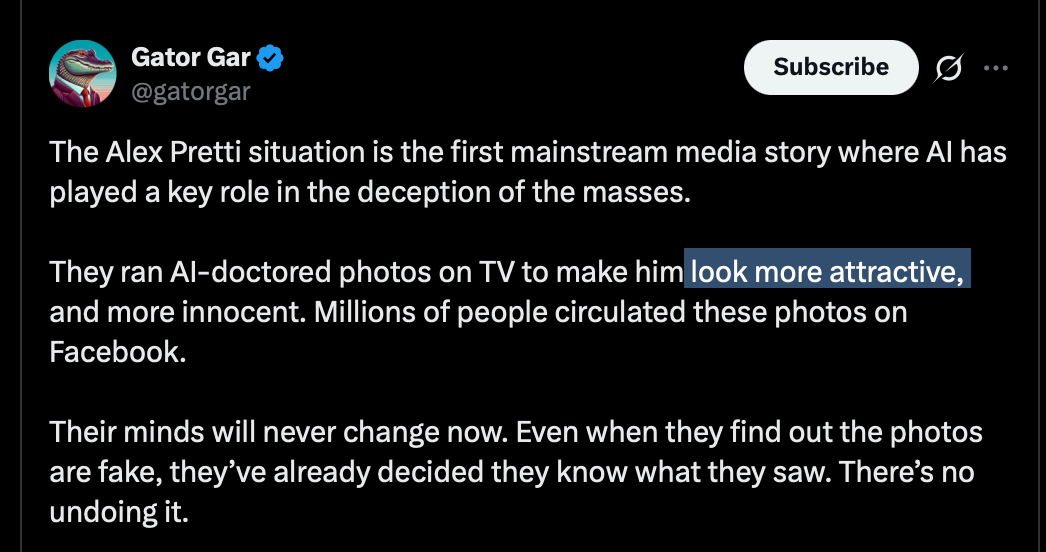Click the blue verified badge
Image resolution: width=1046 pixels, height=552 pixels.
tap(270, 59)
